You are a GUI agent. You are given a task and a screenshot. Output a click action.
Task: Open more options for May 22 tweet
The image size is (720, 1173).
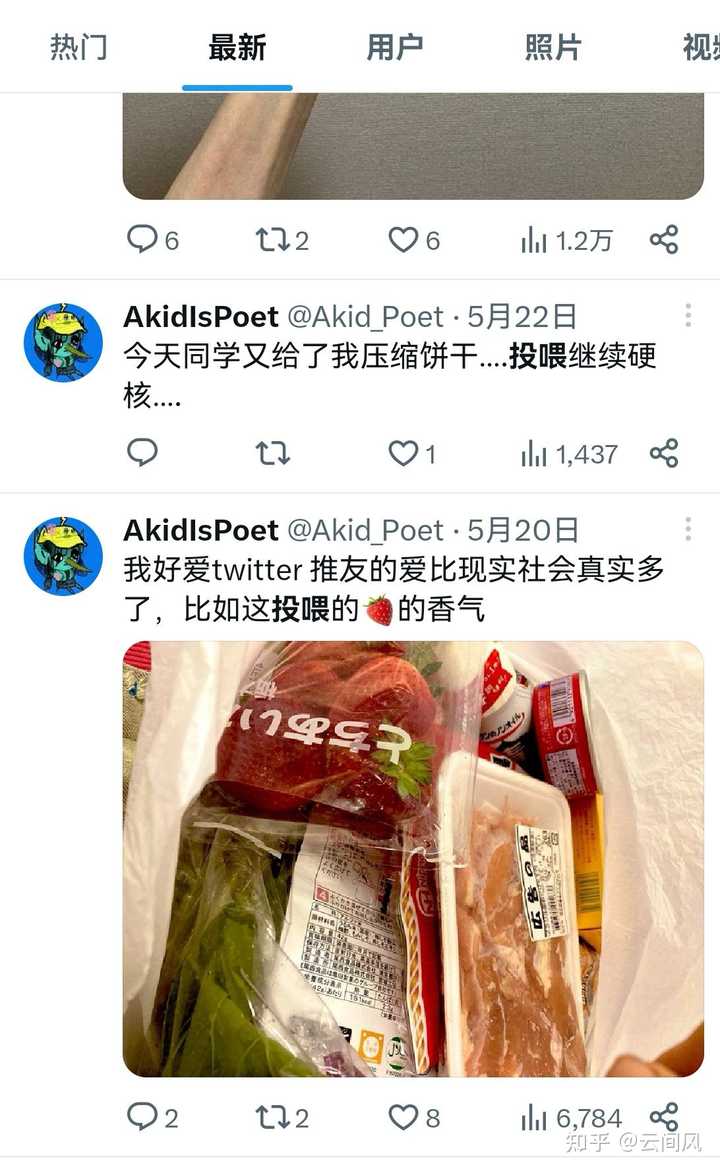(x=688, y=316)
